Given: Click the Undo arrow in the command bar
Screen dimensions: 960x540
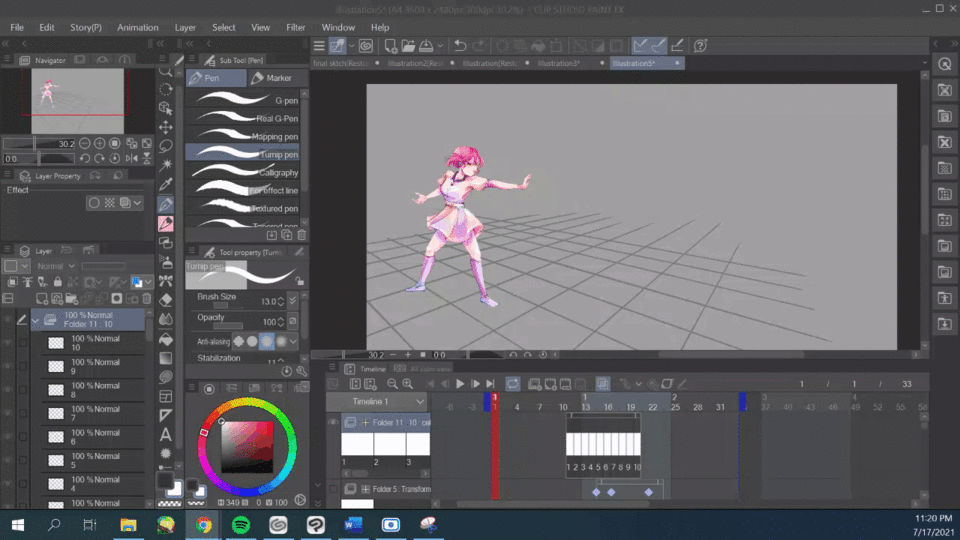Looking at the screenshot, I should pyautogui.click(x=460, y=46).
